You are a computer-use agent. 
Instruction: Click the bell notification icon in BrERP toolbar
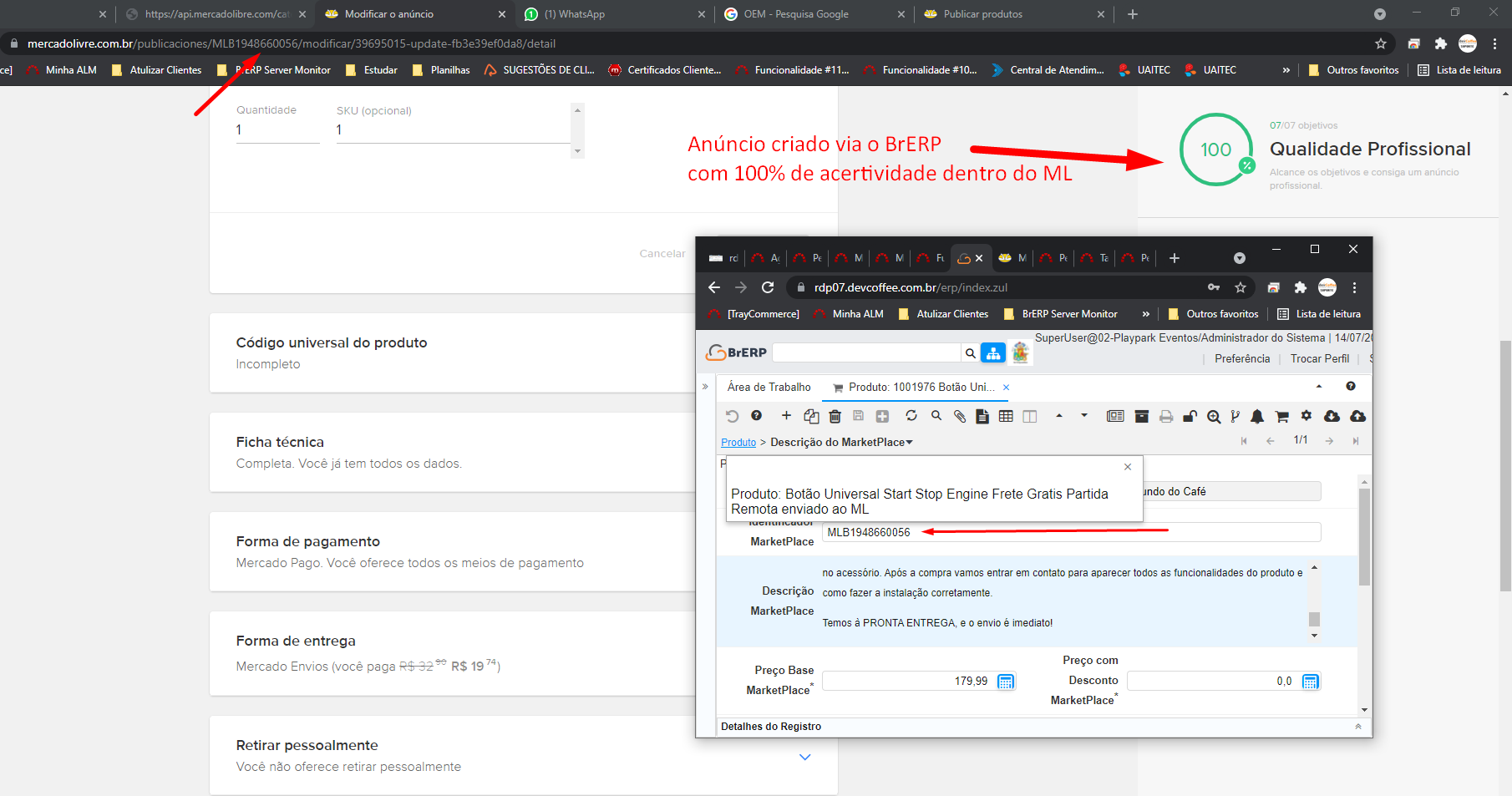point(1257,416)
